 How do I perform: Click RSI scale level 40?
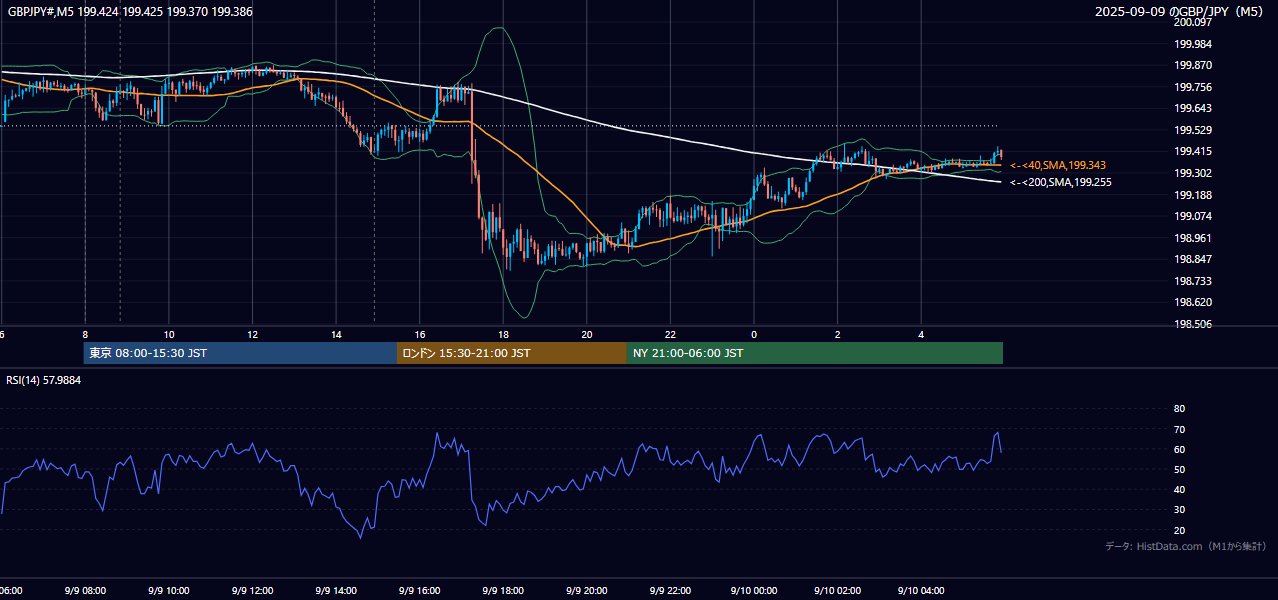pyautogui.click(x=1179, y=490)
